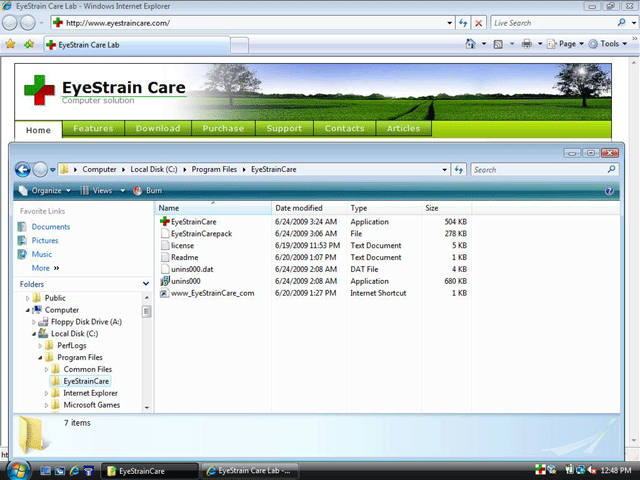The image size is (640, 480).
Task: Expand the Common Files tree node
Action: 46,369
